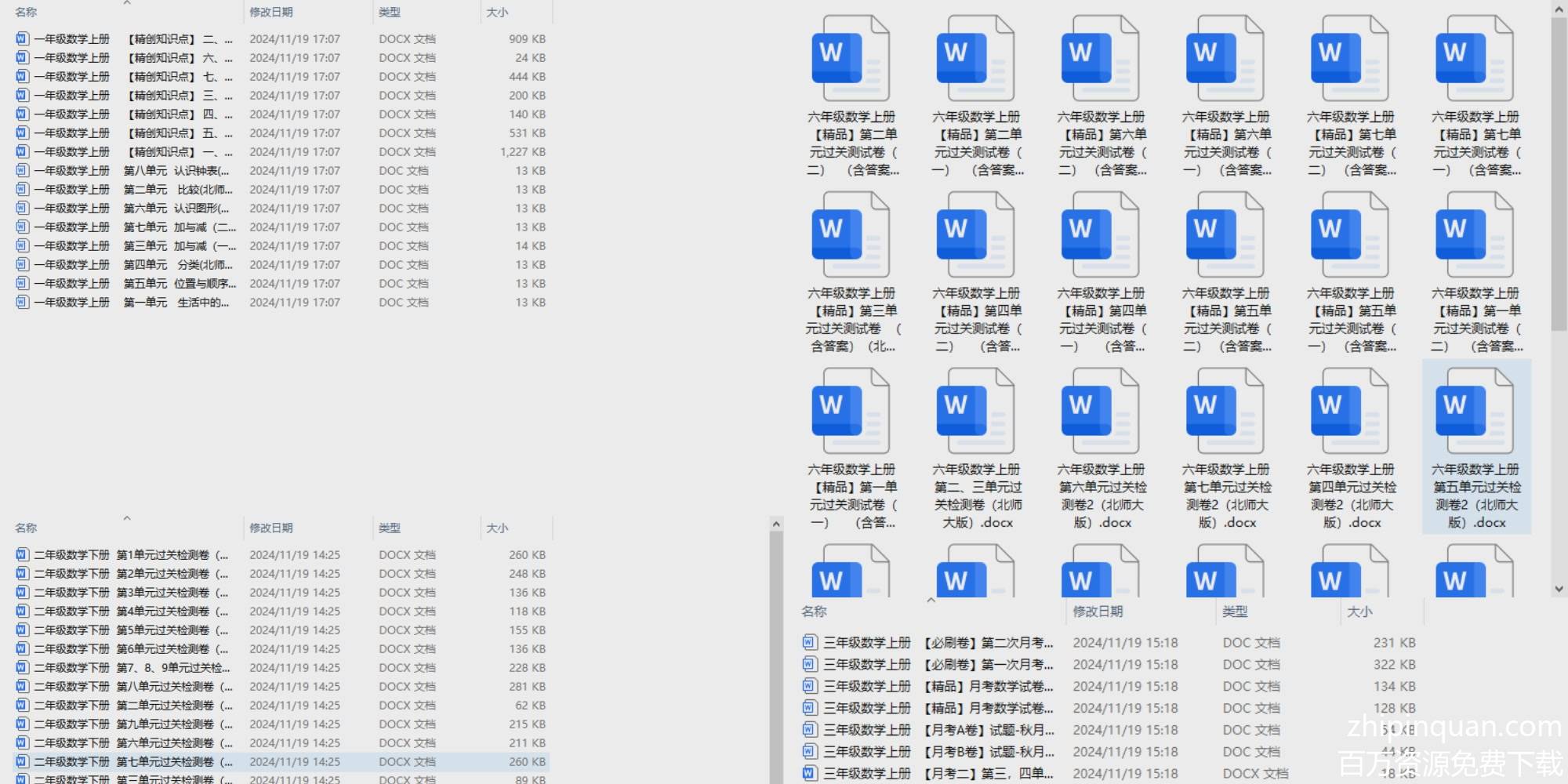The height and width of the screenshot is (784, 1568).
Task: Click the 六年级 【精品】第三单元过关测试卷 Word icon
Action: click(x=851, y=235)
